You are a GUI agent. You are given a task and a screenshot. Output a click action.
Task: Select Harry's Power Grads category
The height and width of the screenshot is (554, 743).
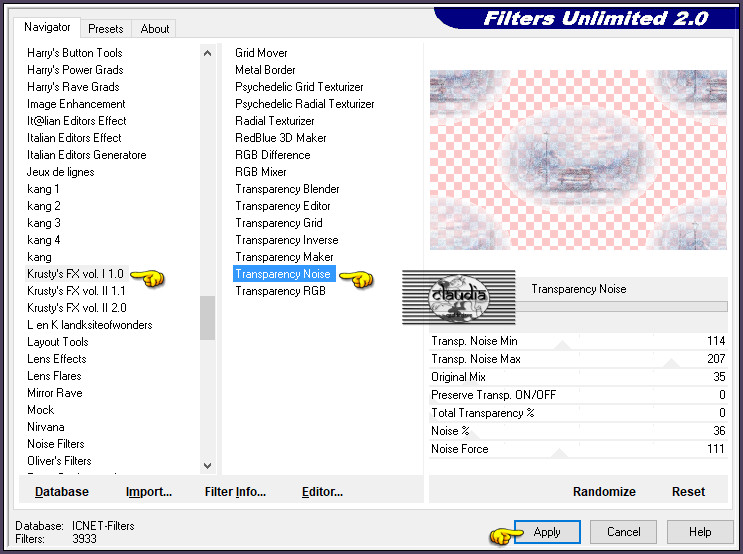click(x=75, y=70)
